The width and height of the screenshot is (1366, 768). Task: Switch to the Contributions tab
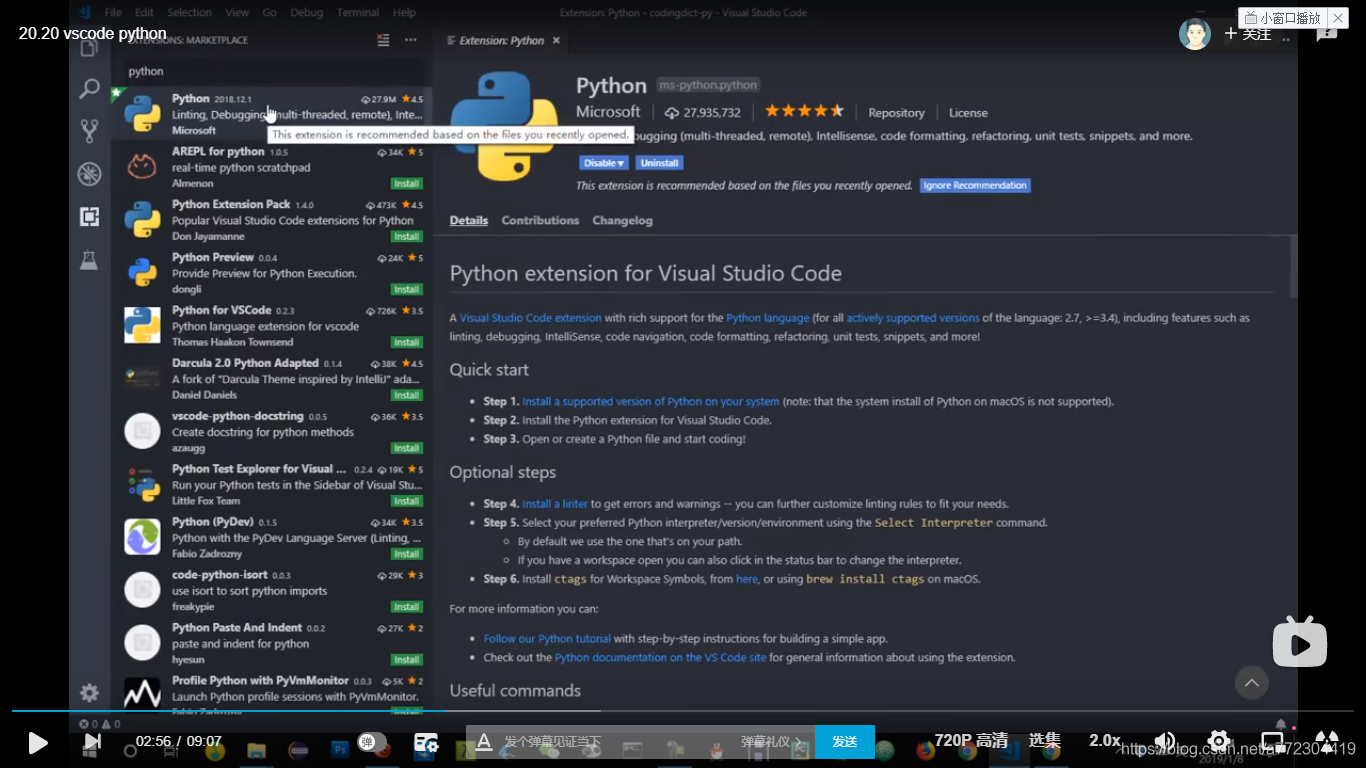click(x=540, y=220)
